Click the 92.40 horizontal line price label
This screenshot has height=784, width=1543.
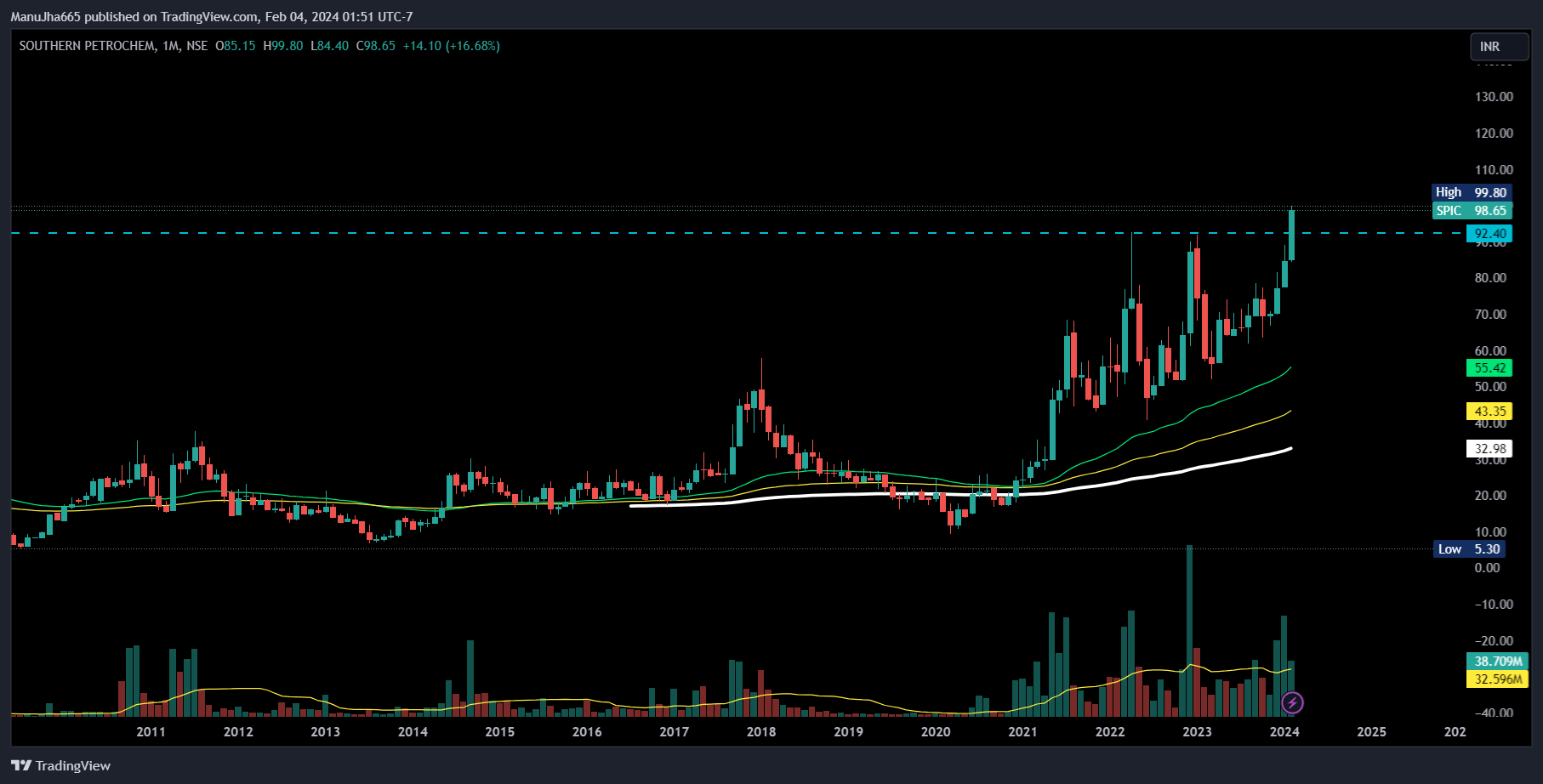coord(1489,234)
